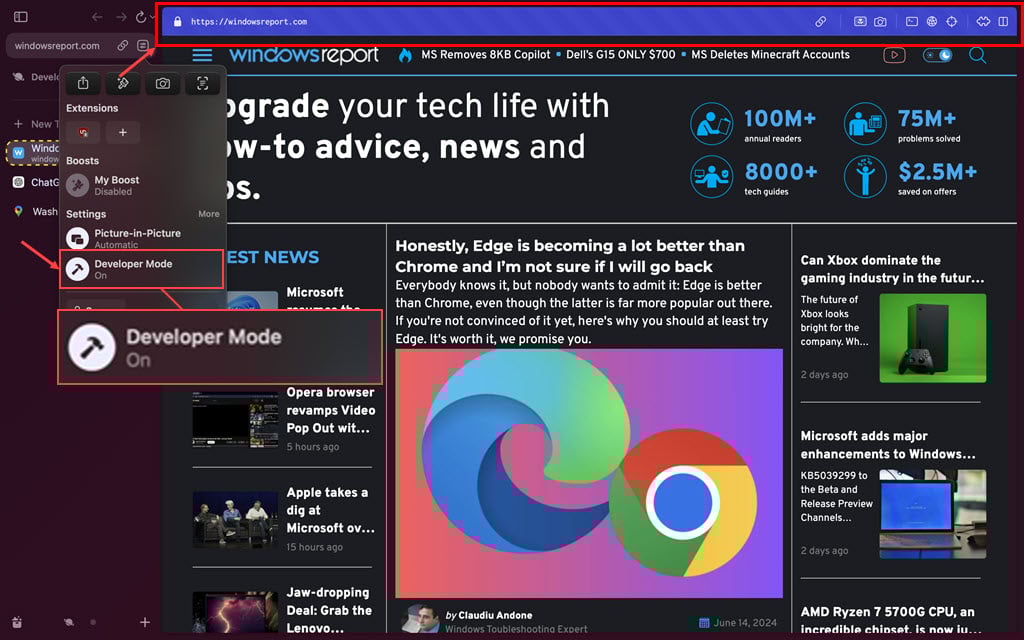
Task: Toggle Developer Mode row below Picture-in-Picture
Action: [142, 269]
